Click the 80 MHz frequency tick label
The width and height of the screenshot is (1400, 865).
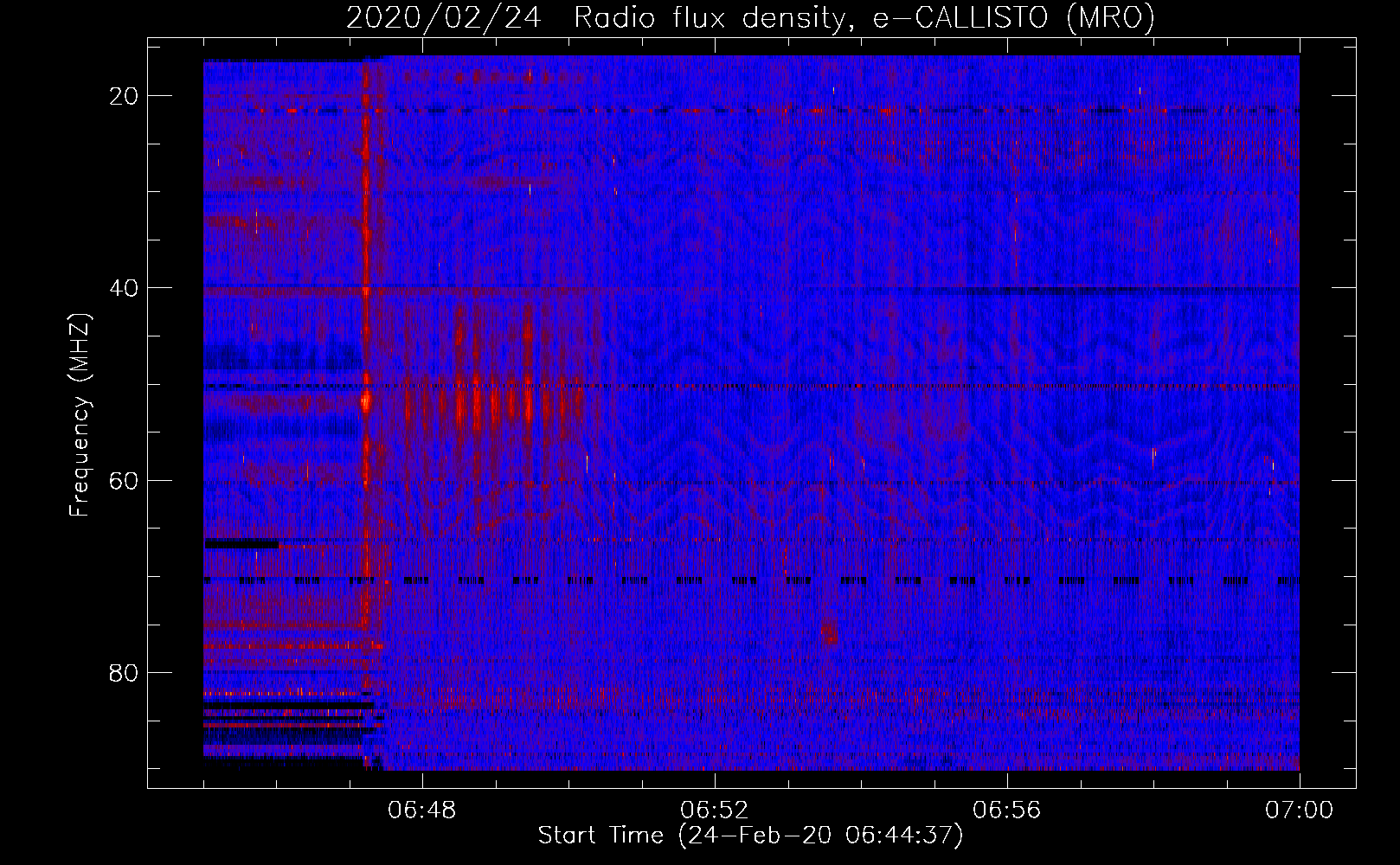(x=124, y=672)
